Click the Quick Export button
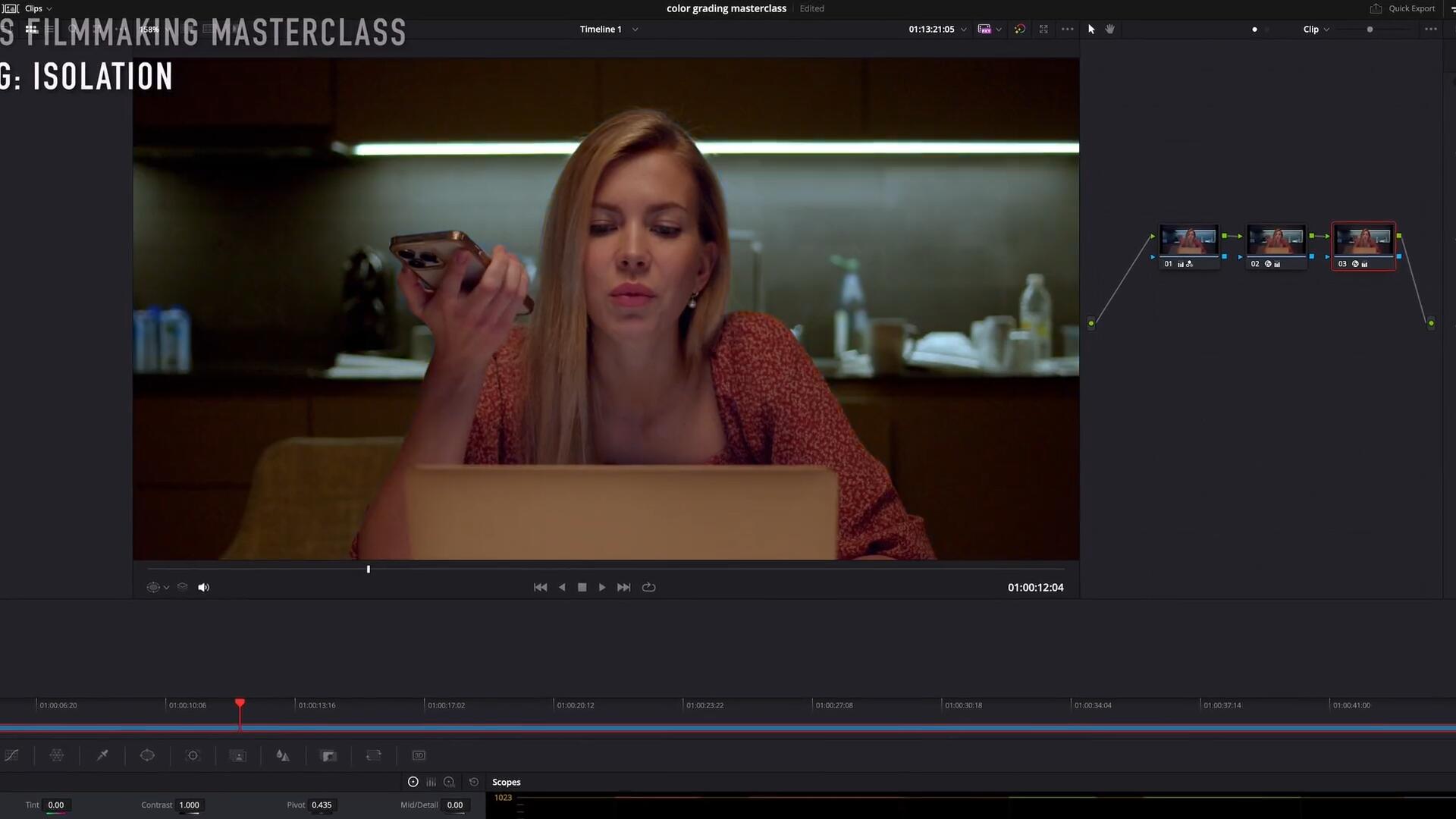Screen dimensions: 1456x819 click(x=1403, y=8)
